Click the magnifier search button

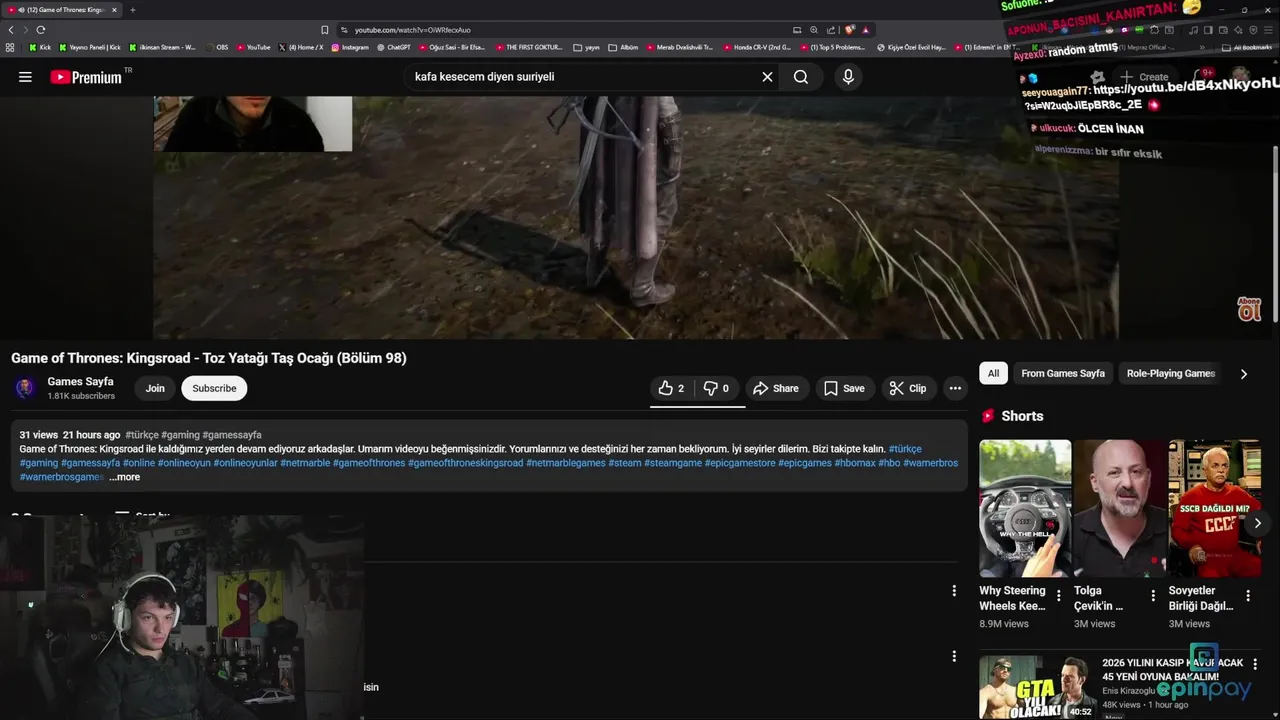coord(801,77)
